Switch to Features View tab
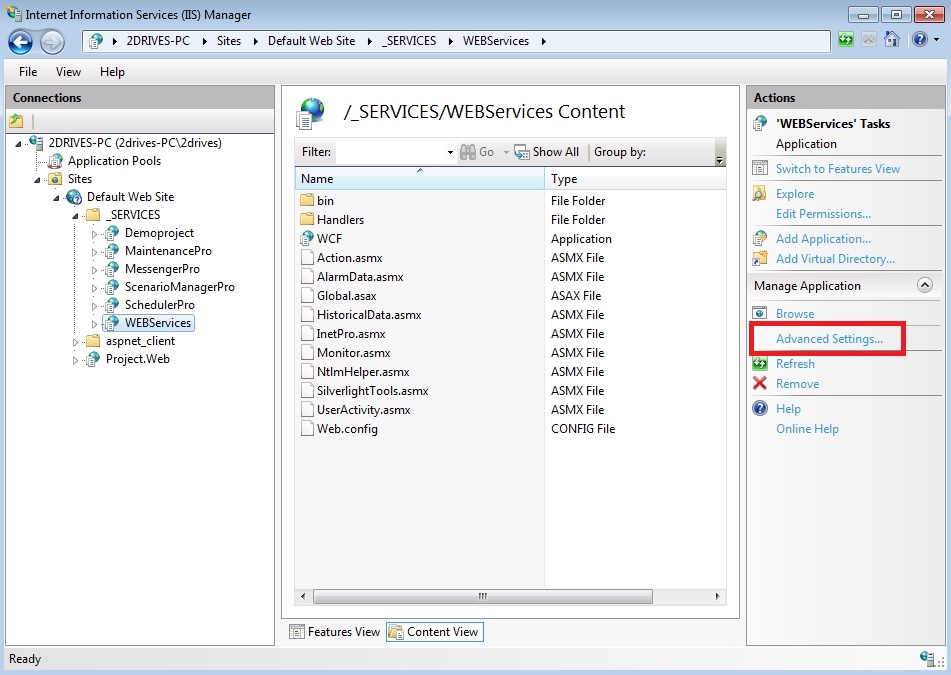 point(335,632)
